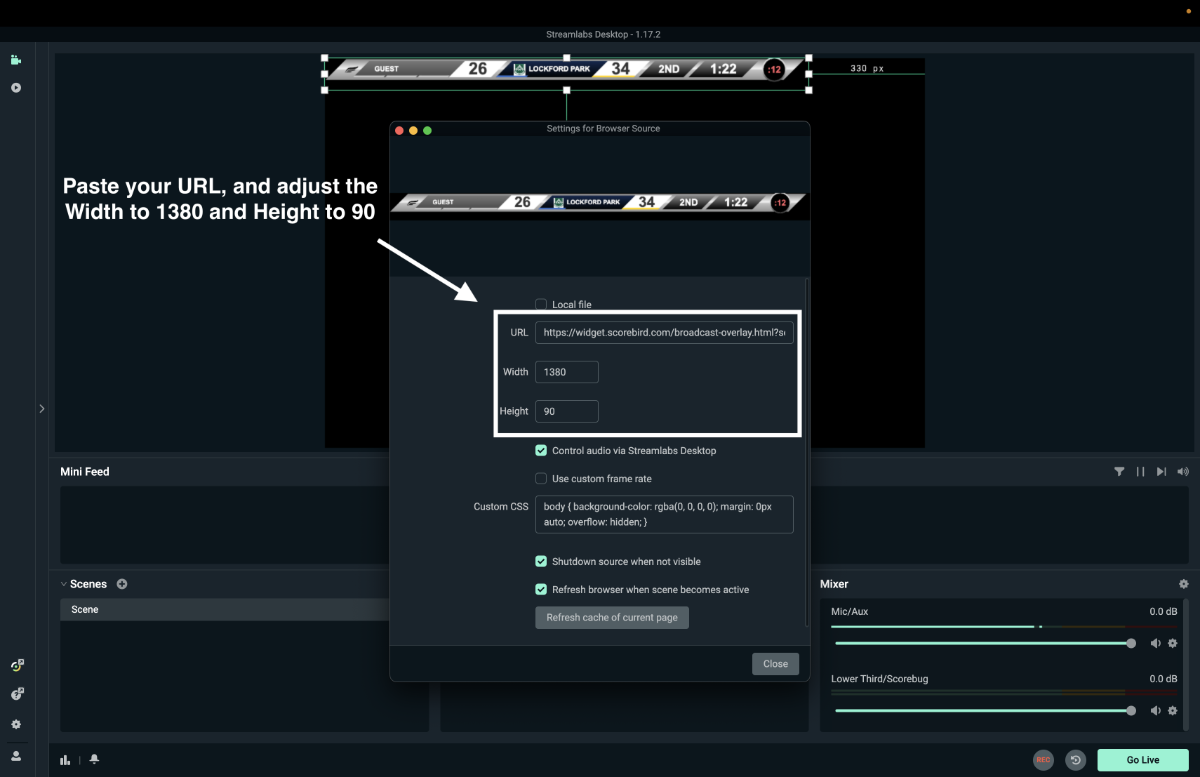Uncheck Control audio via Streamlabs Desktop
The height and width of the screenshot is (777, 1200).
click(x=541, y=451)
